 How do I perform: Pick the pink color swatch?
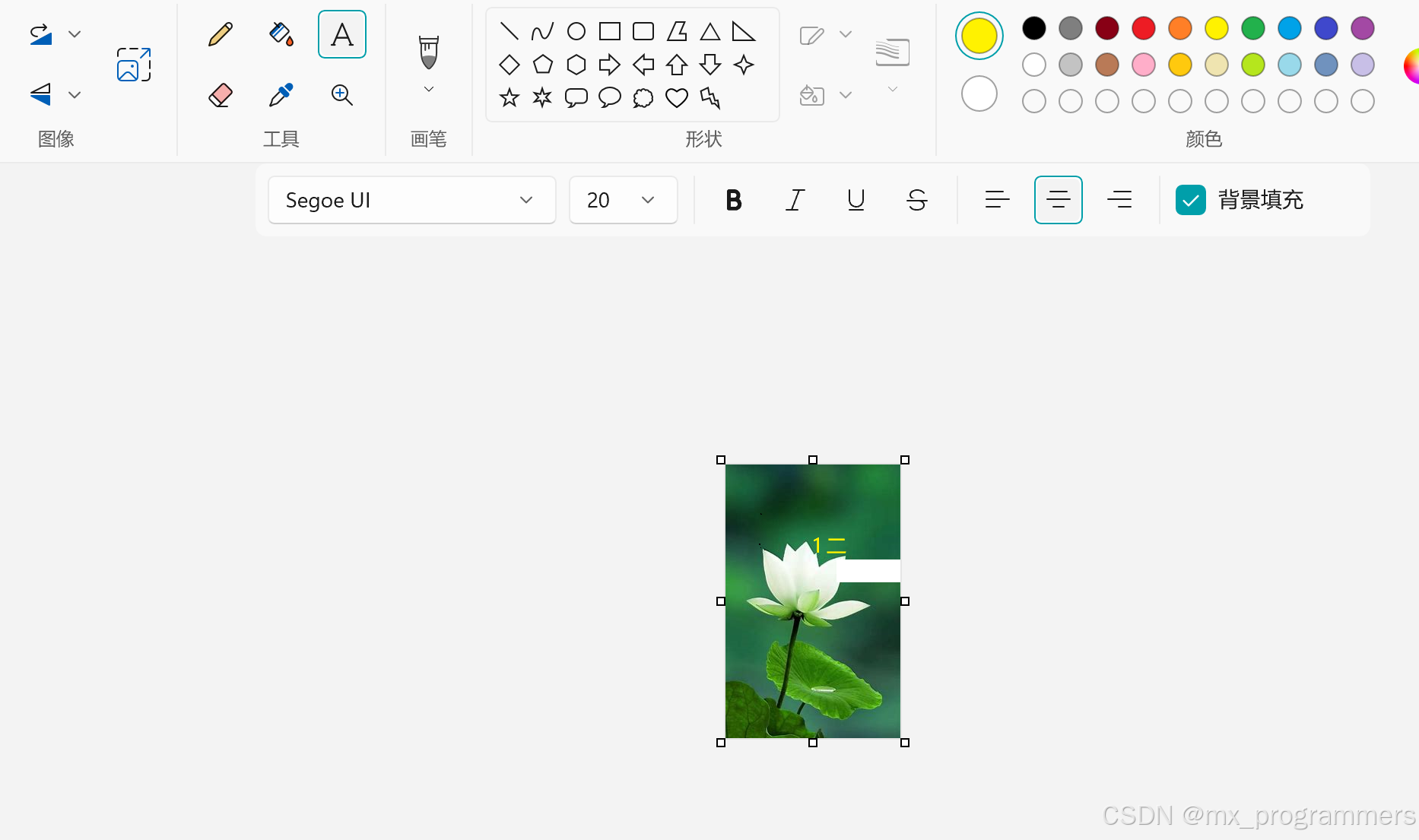click(1144, 65)
